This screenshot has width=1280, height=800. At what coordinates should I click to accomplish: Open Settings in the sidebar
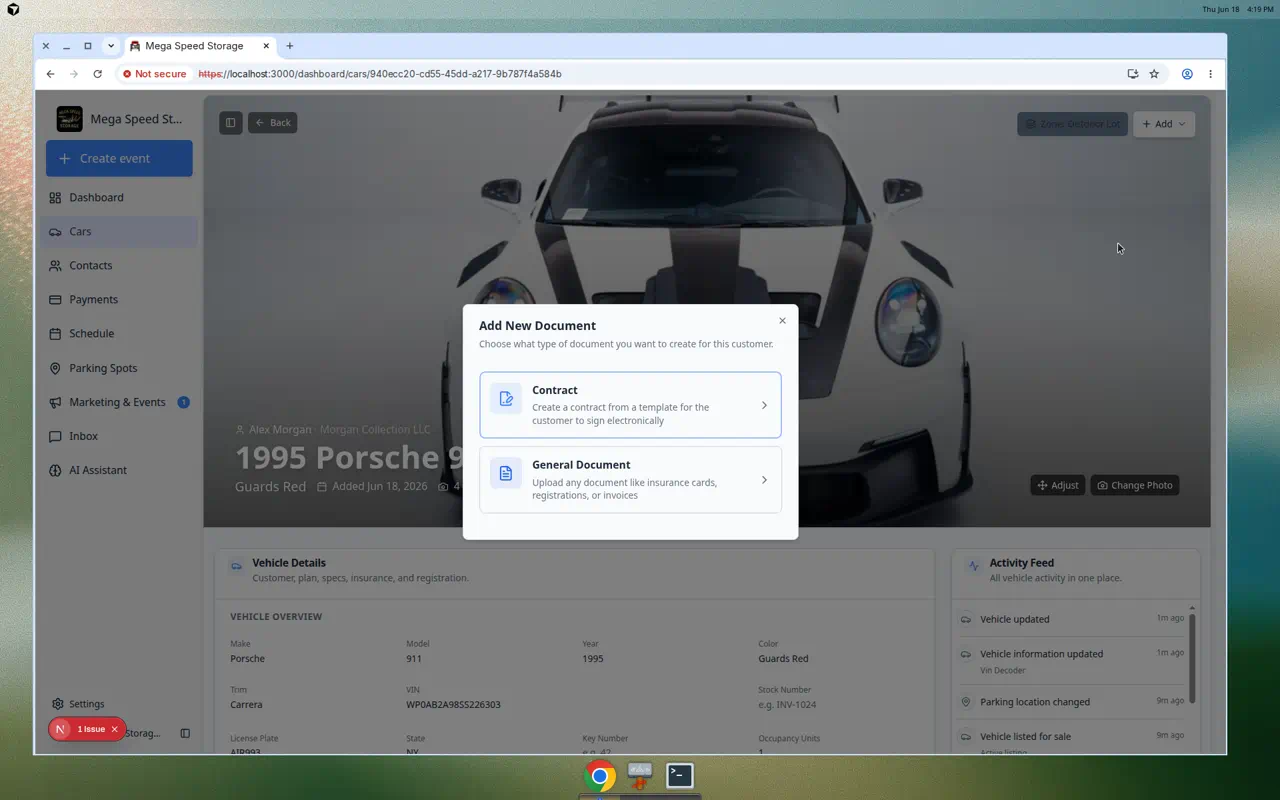[x=119, y=704]
